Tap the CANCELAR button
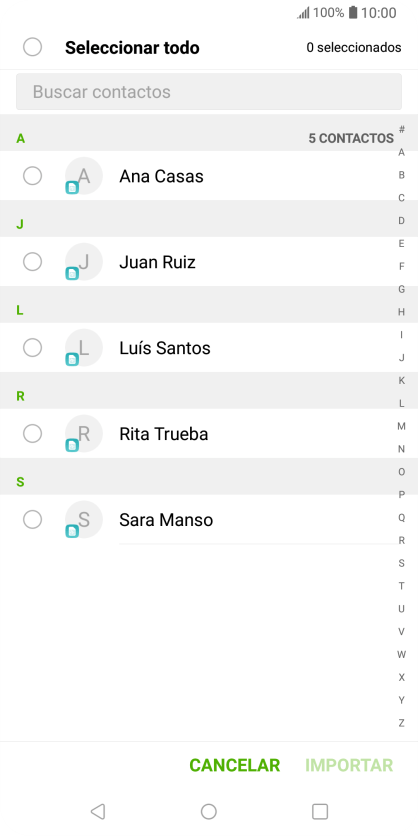This screenshot has width=418, height=836. 235,765
